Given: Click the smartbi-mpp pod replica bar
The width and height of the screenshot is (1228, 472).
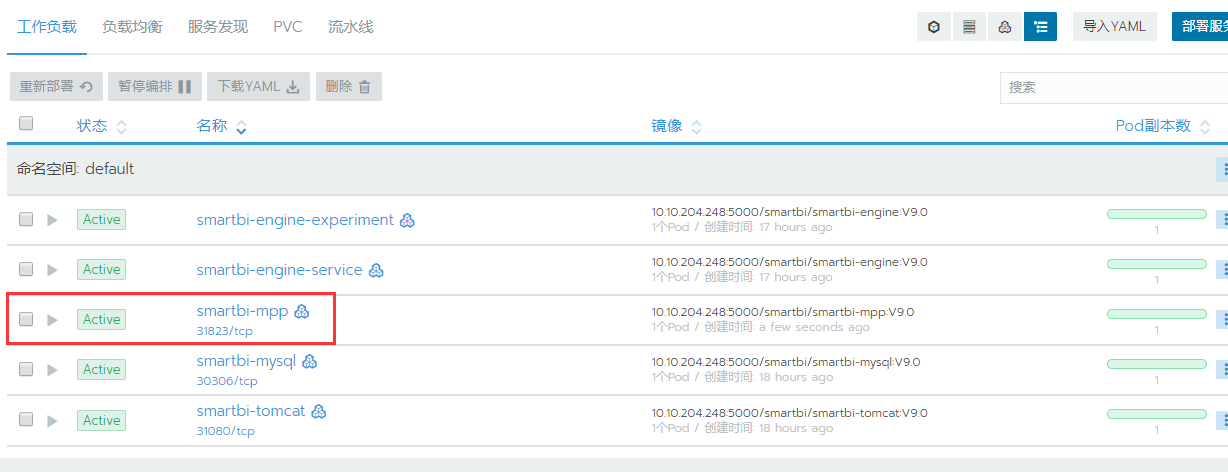Looking at the screenshot, I should pyautogui.click(x=1157, y=314).
